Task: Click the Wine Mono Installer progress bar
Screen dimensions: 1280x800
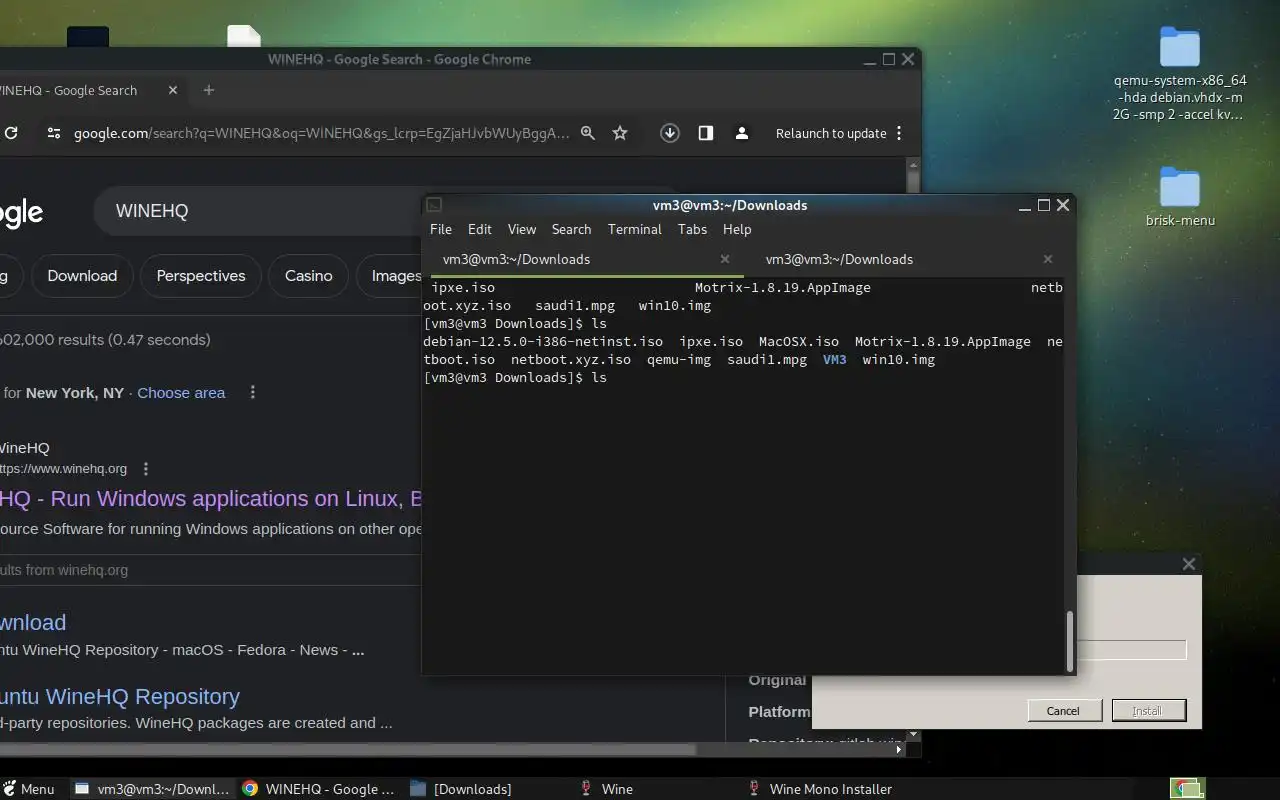Action: click(x=1131, y=650)
